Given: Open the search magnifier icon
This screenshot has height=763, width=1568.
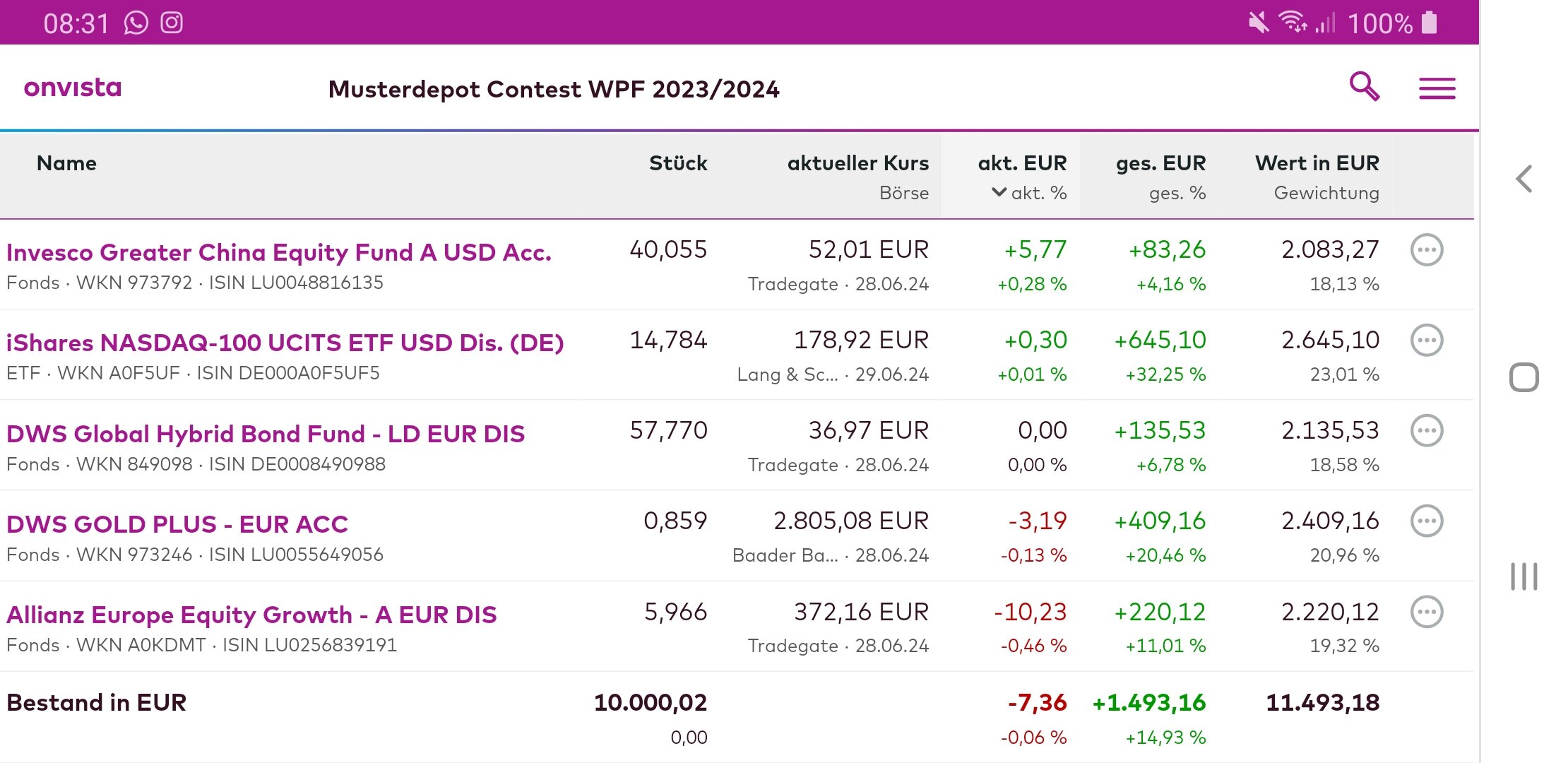Looking at the screenshot, I should 1364,87.
